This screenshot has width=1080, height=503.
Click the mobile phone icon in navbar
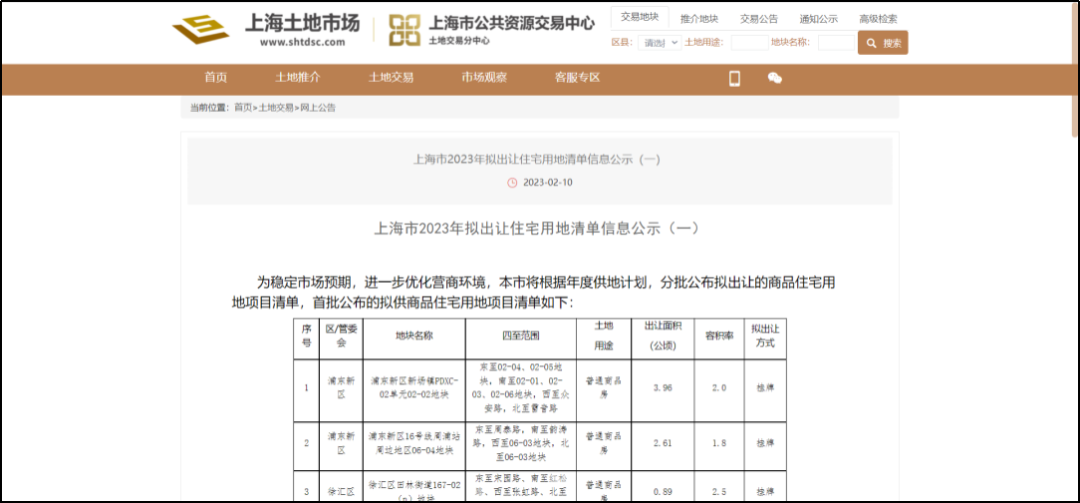(x=734, y=79)
